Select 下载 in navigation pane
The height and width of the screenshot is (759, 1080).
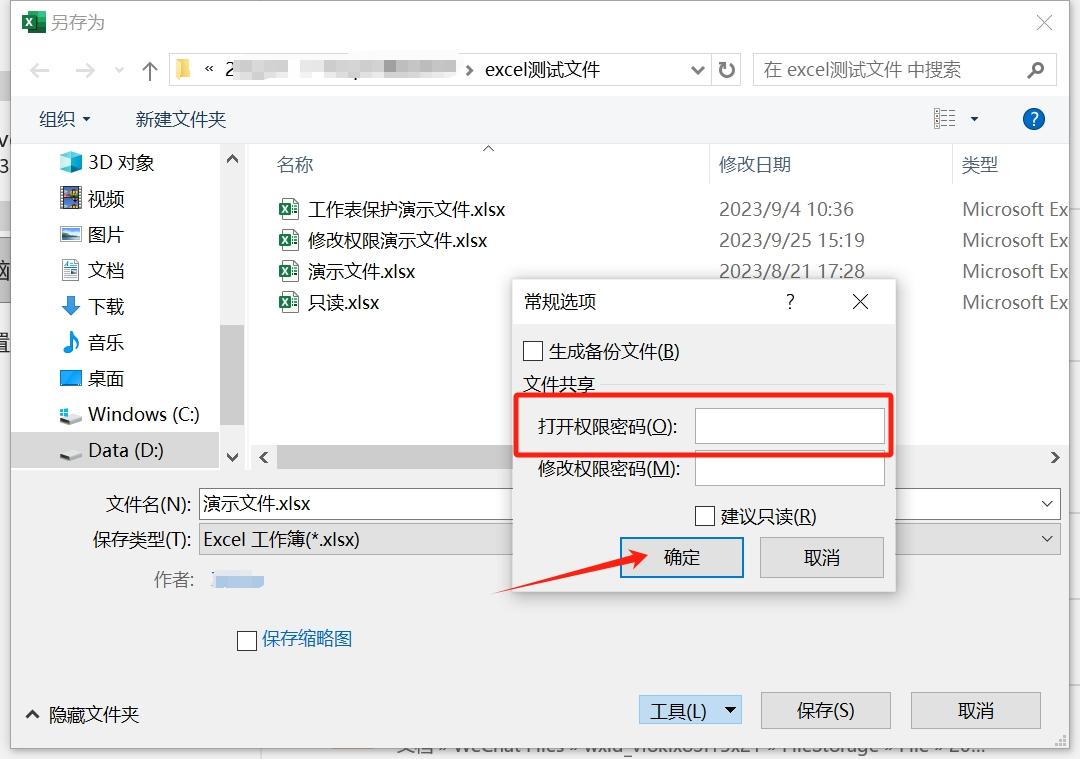[92, 306]
